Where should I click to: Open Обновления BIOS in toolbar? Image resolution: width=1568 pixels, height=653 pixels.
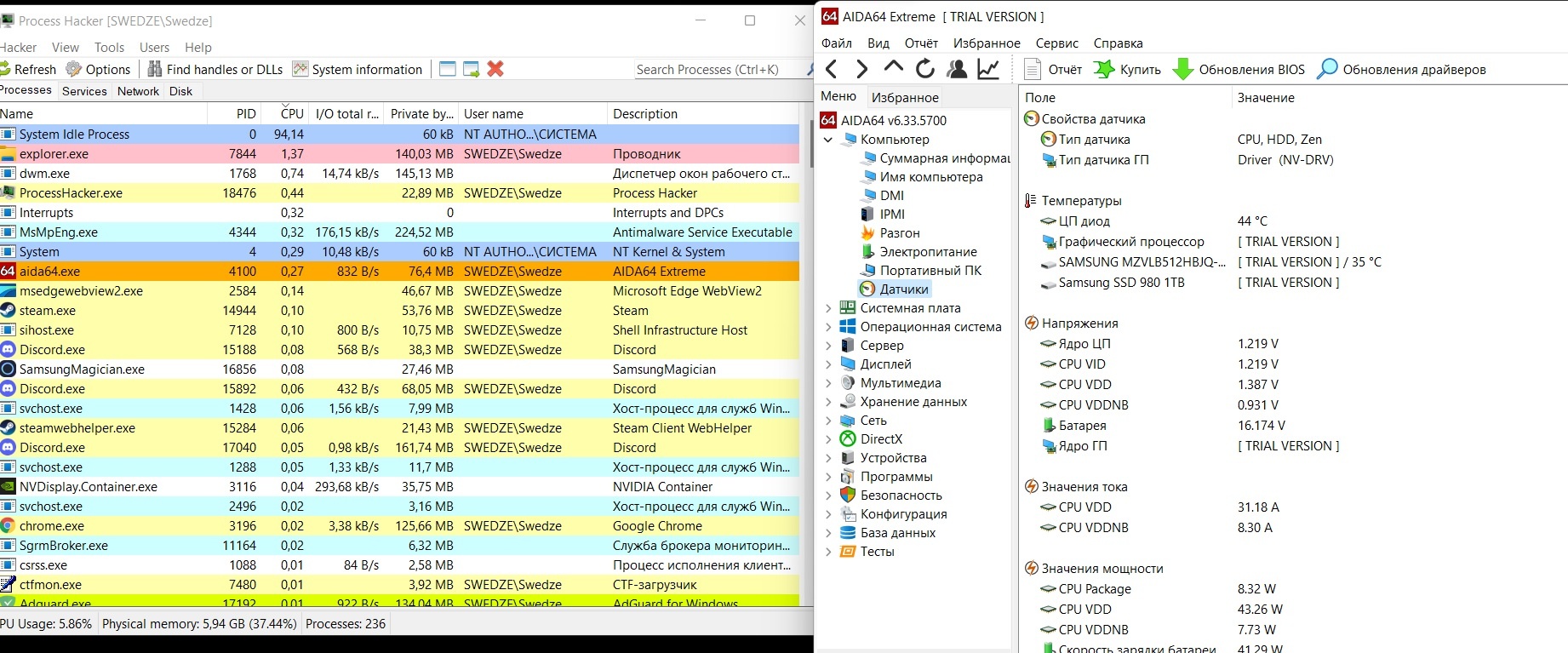pos(1239,70)
